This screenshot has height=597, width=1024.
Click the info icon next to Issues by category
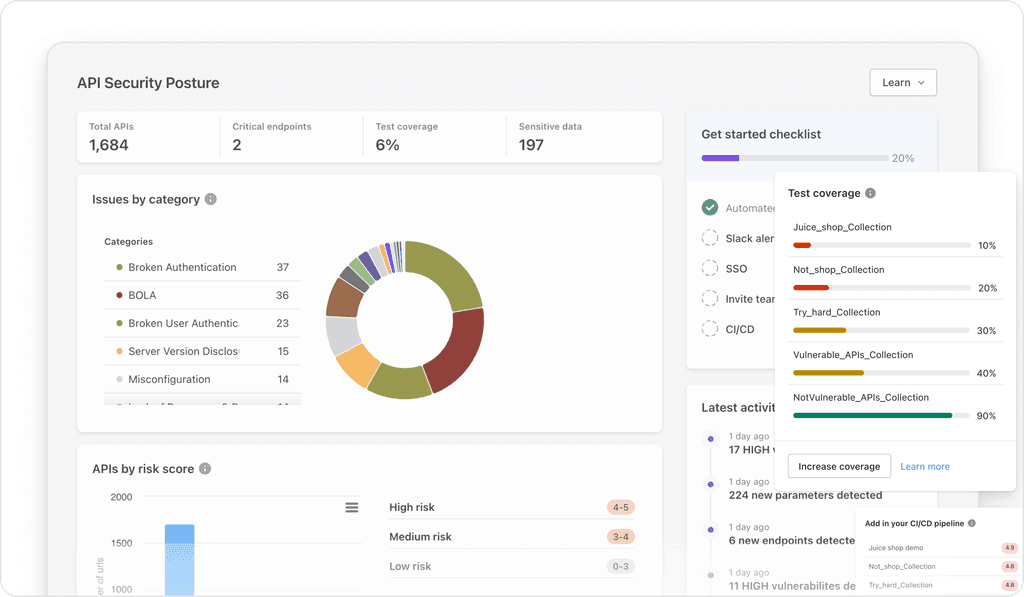(x=210, y=199)
